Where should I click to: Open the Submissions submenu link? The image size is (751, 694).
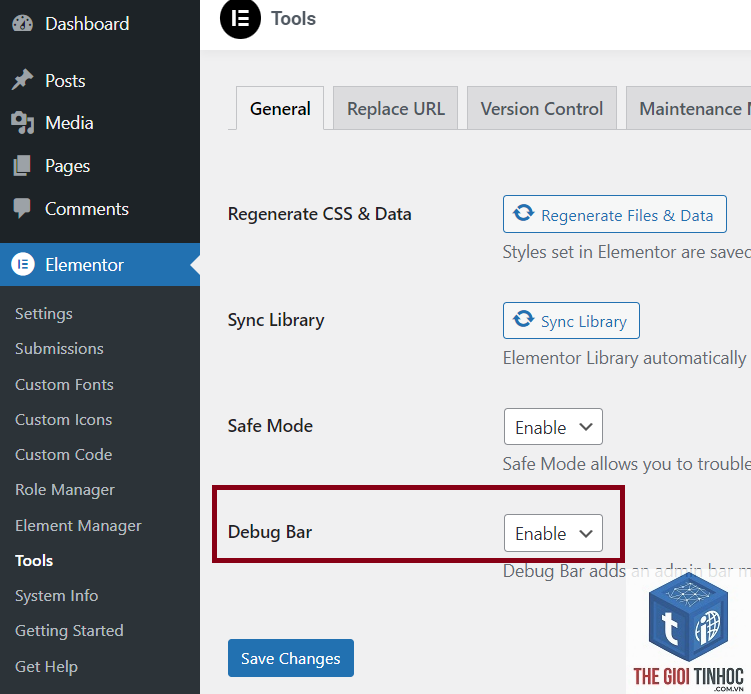point(59,349)
